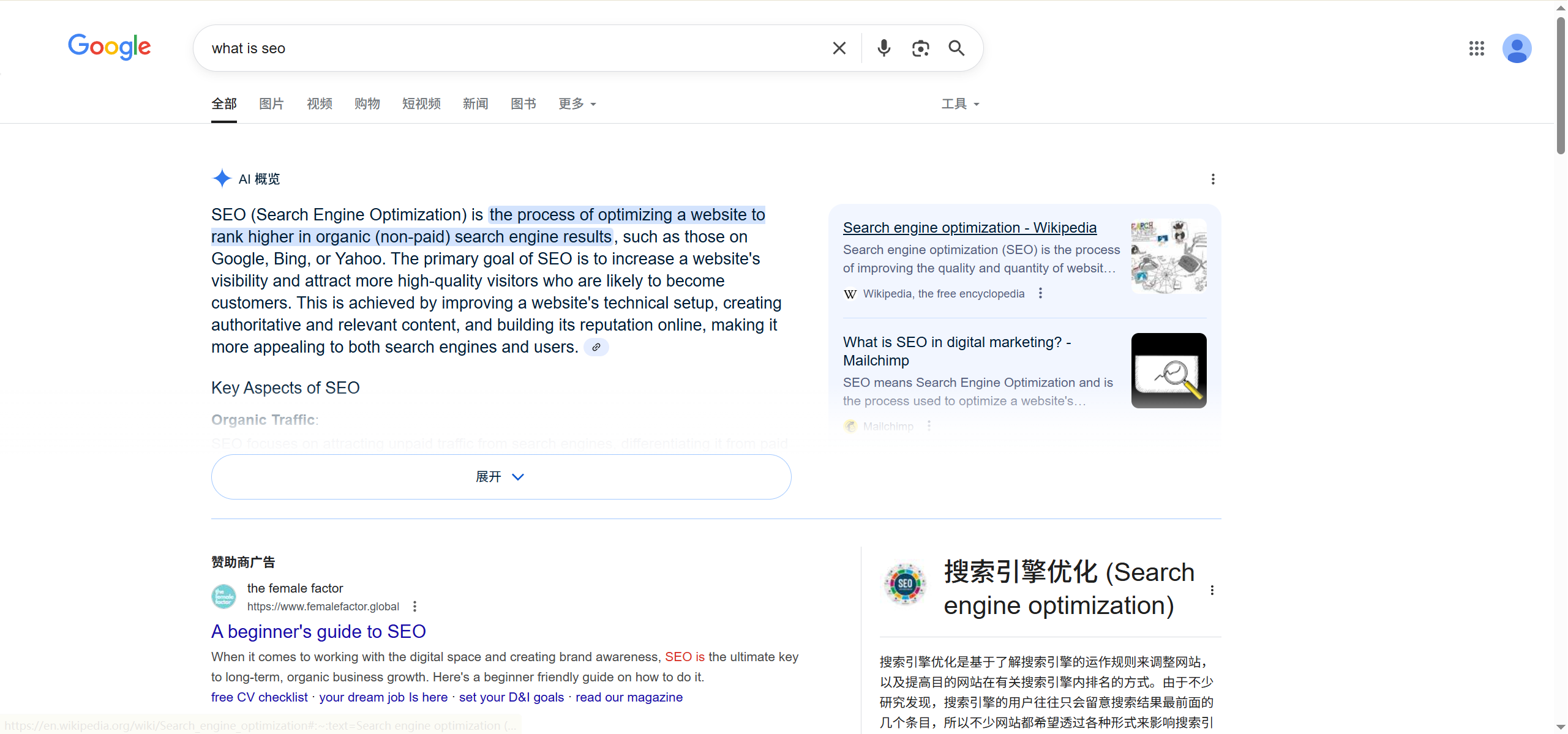Click the free CV checklist sitelink

(258, 697)
